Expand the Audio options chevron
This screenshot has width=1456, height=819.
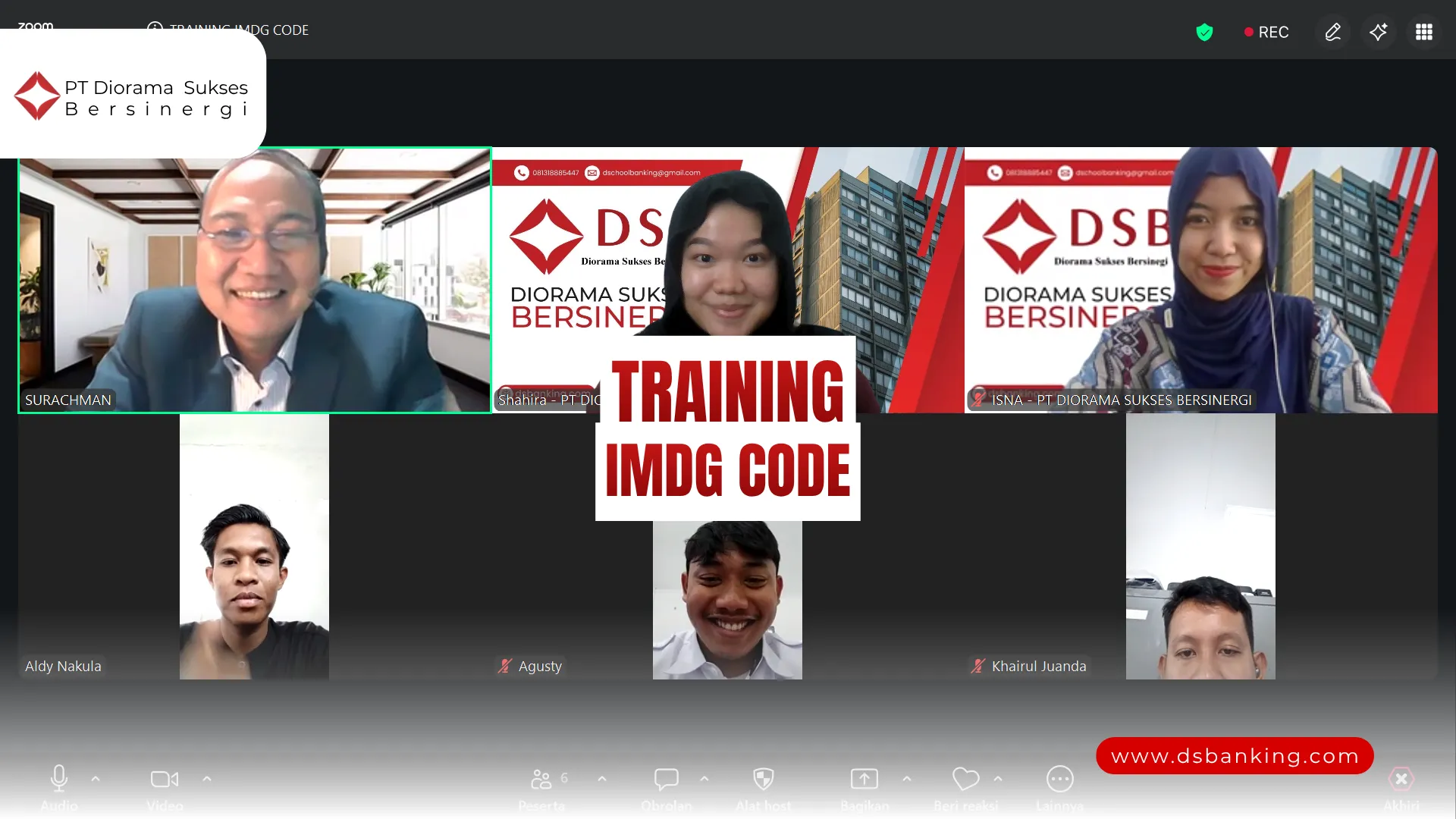[x=96, y=779]
